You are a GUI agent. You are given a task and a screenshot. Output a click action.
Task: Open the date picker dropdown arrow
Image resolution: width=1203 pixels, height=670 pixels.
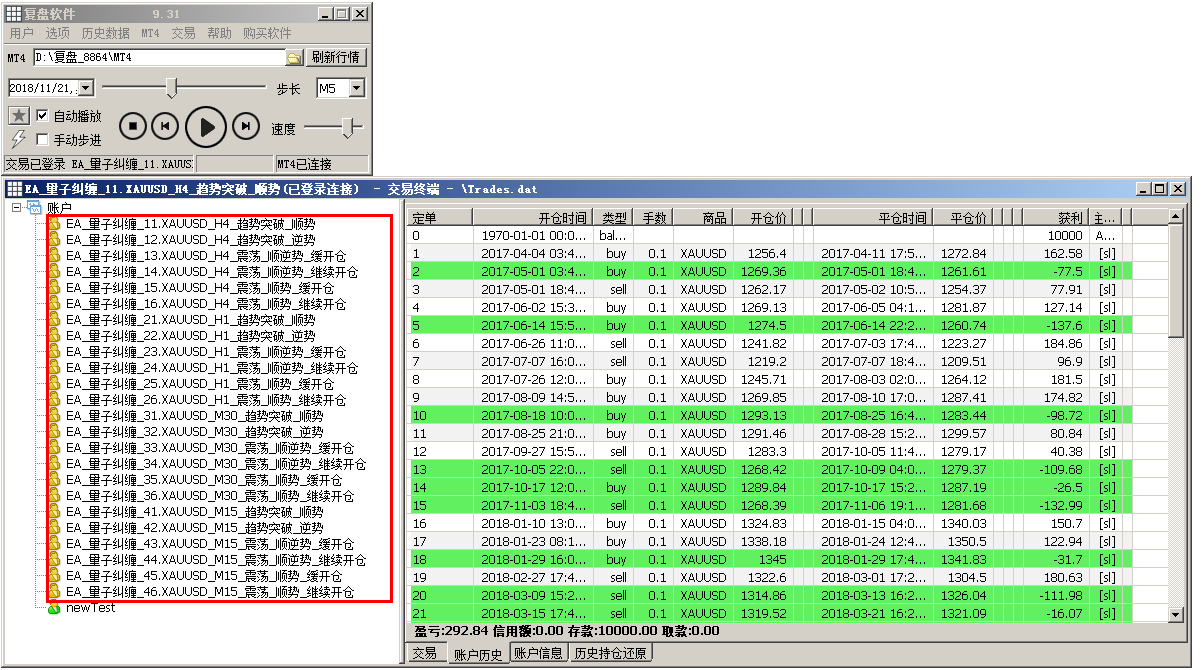[x=85, y=89]
